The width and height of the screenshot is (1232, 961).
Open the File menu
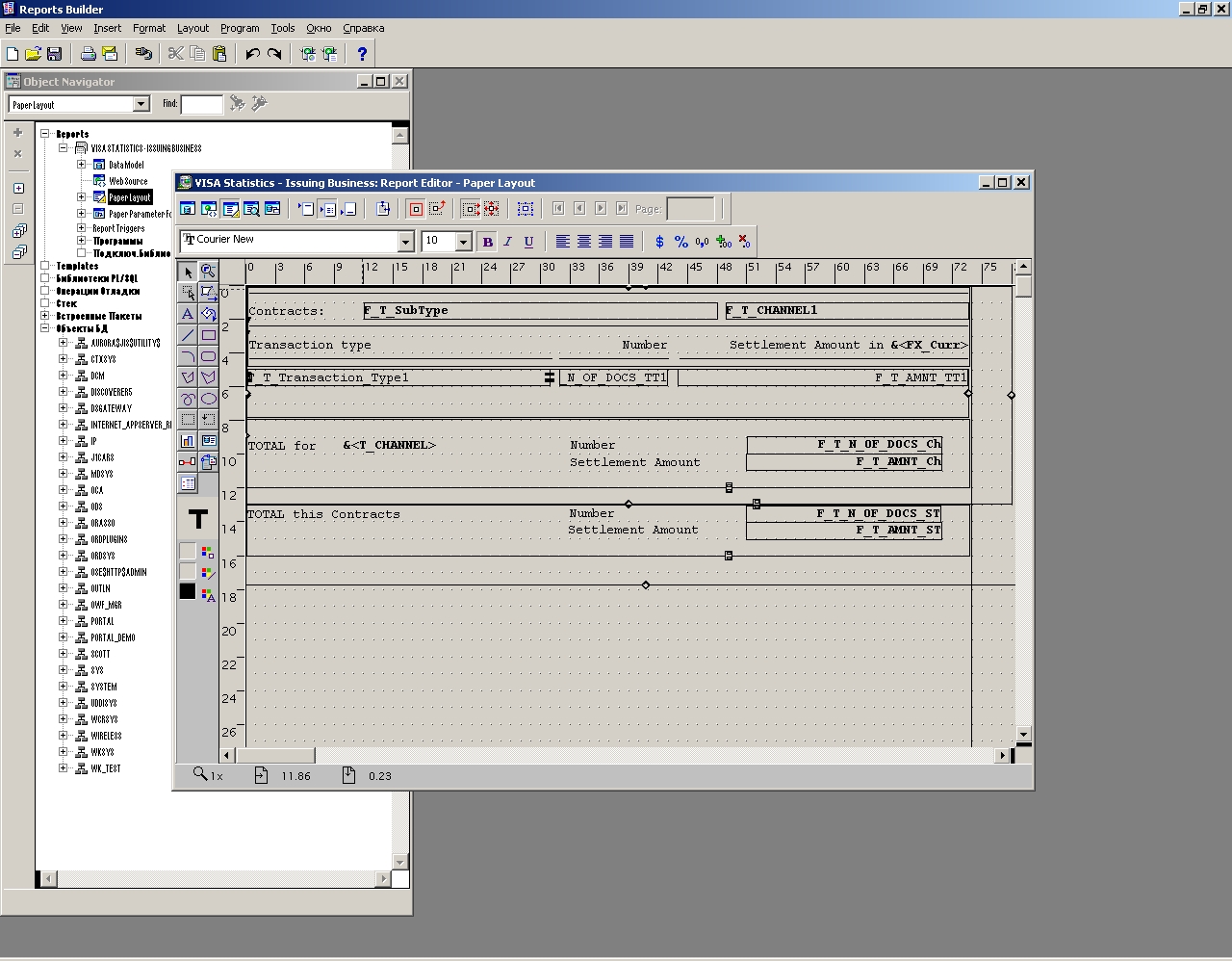pos(13,28)
